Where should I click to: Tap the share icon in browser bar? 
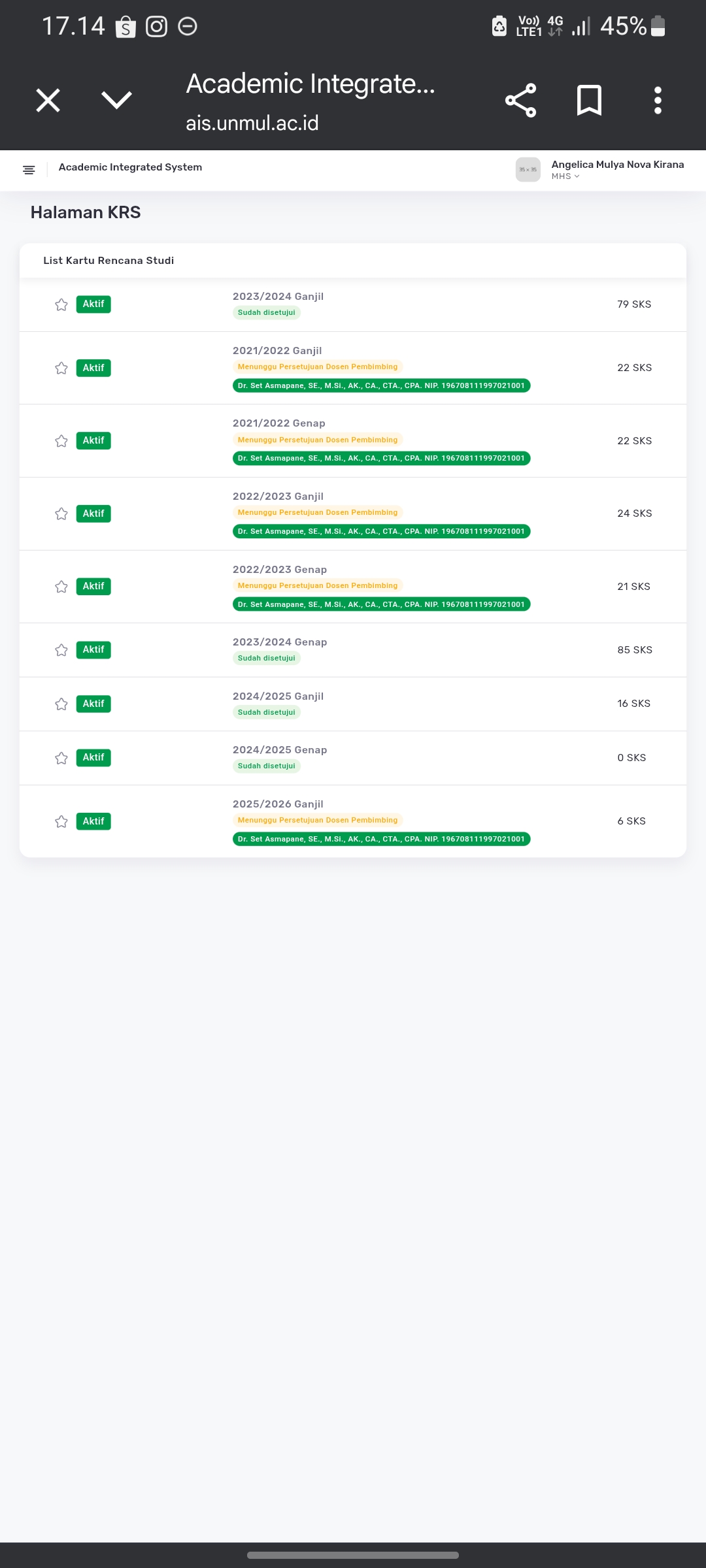click(x=520, y=101)
